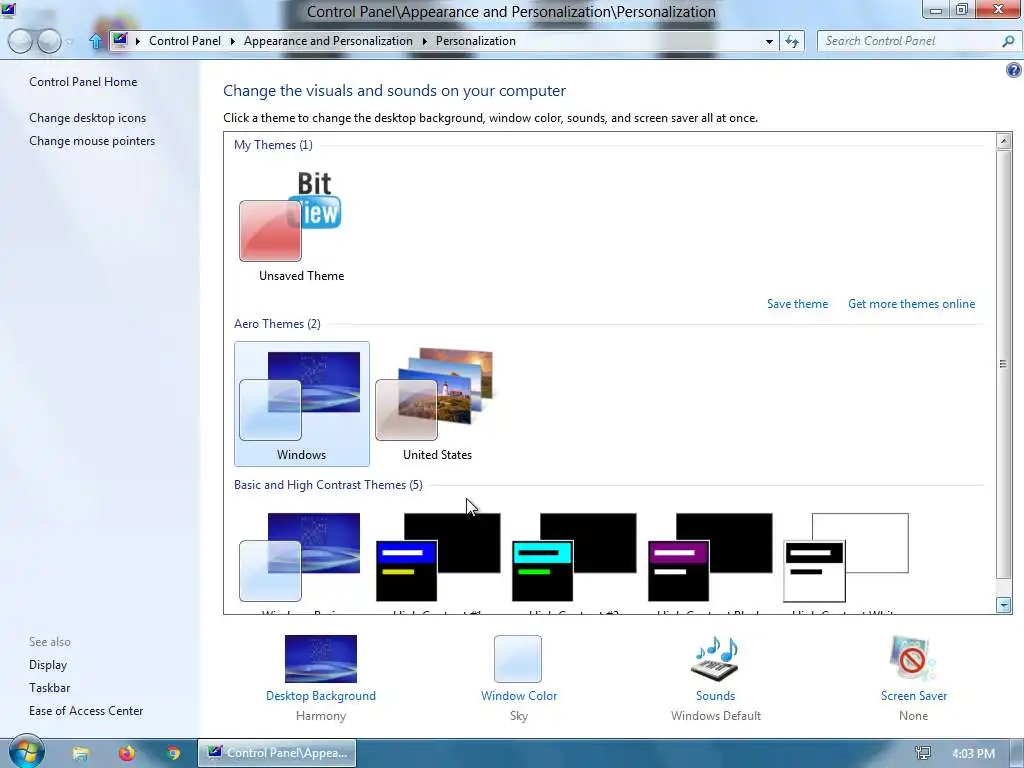Viewport: 1024px width, 768px height.
Task: Click Appearance and Personalization breadcrumb
Action: (x=328, y=40)
